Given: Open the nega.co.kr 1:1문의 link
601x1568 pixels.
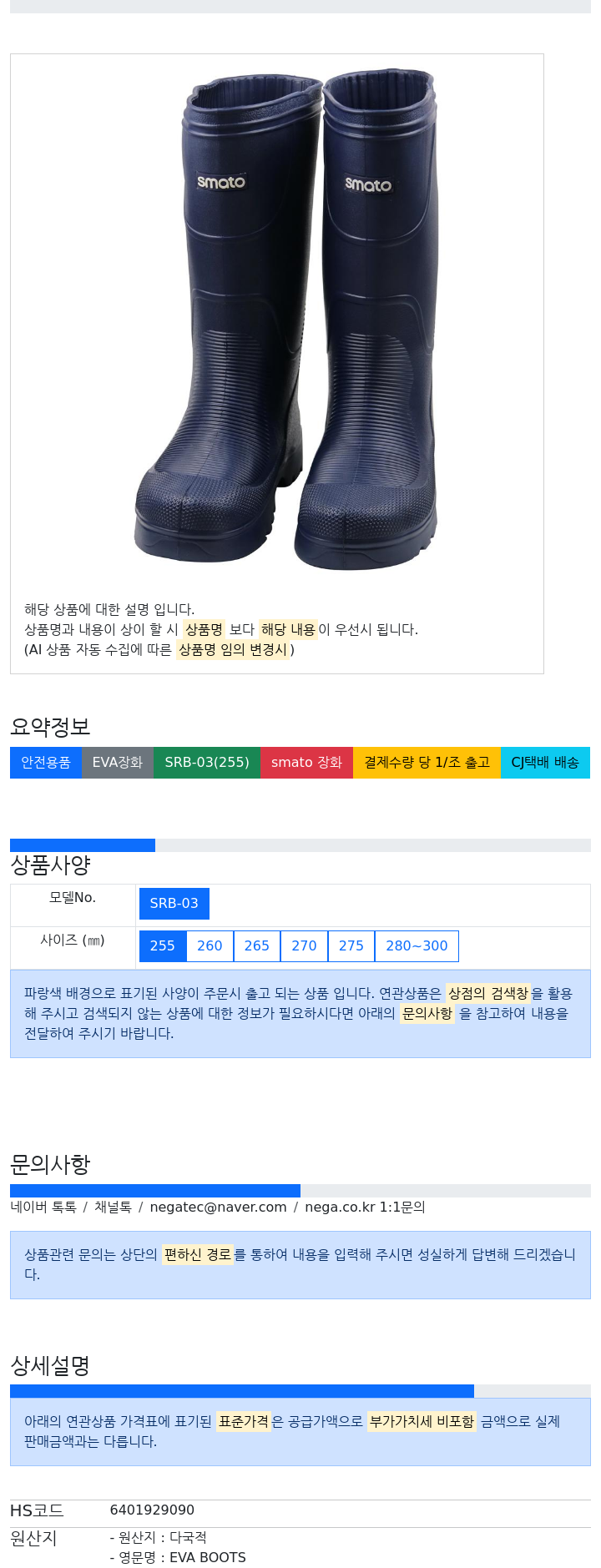Looking at the screenshot, I should pyautogui.click(x=365, y=1208).
